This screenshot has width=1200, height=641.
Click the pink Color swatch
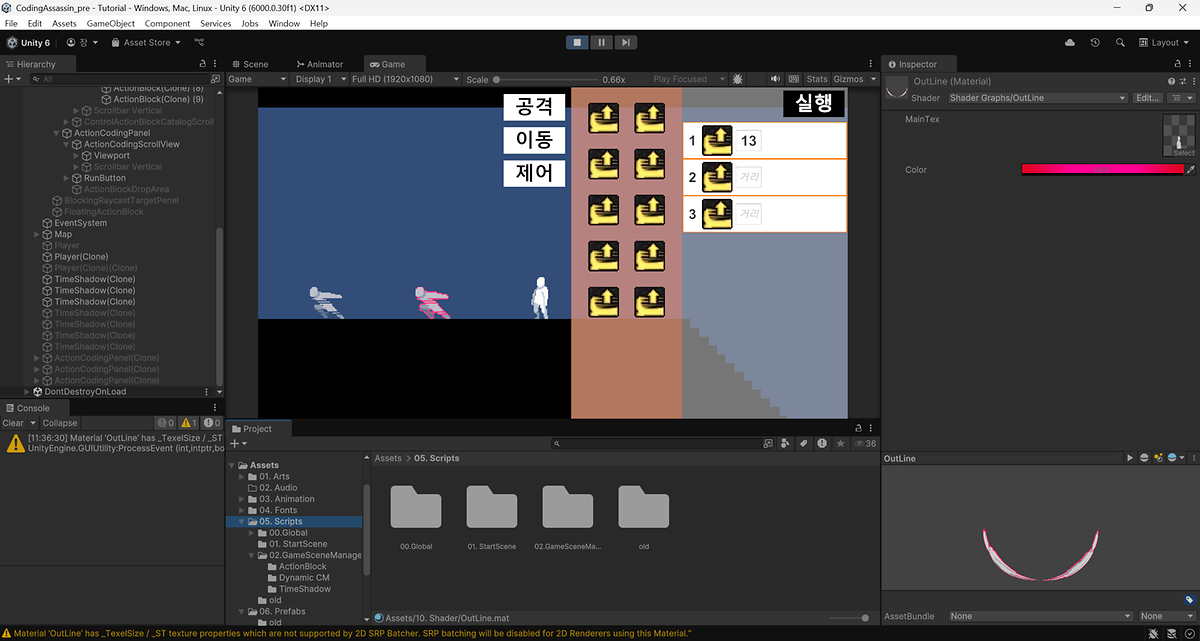point(1102,170)
